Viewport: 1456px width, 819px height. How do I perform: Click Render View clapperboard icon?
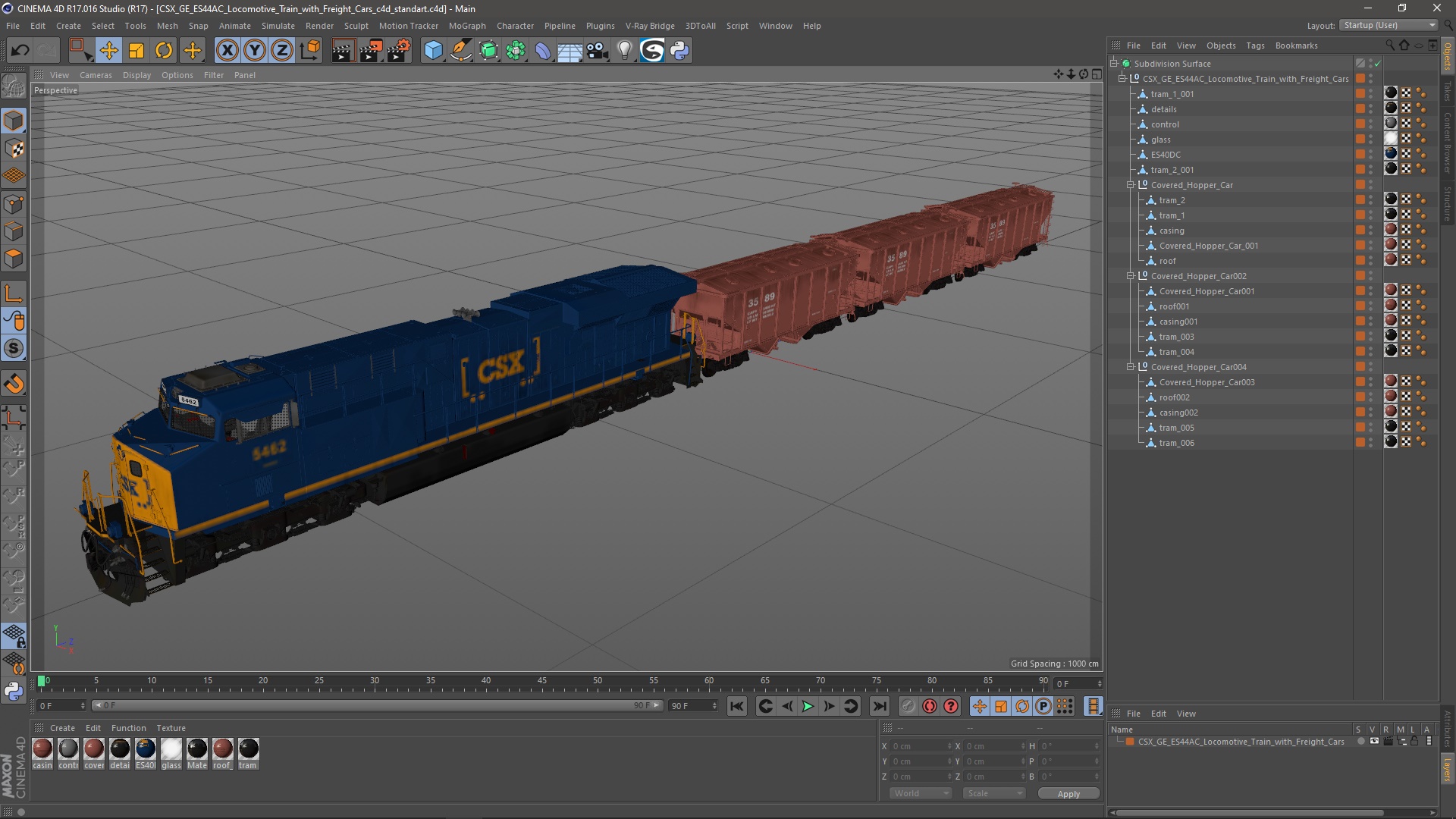pos(343,51)
